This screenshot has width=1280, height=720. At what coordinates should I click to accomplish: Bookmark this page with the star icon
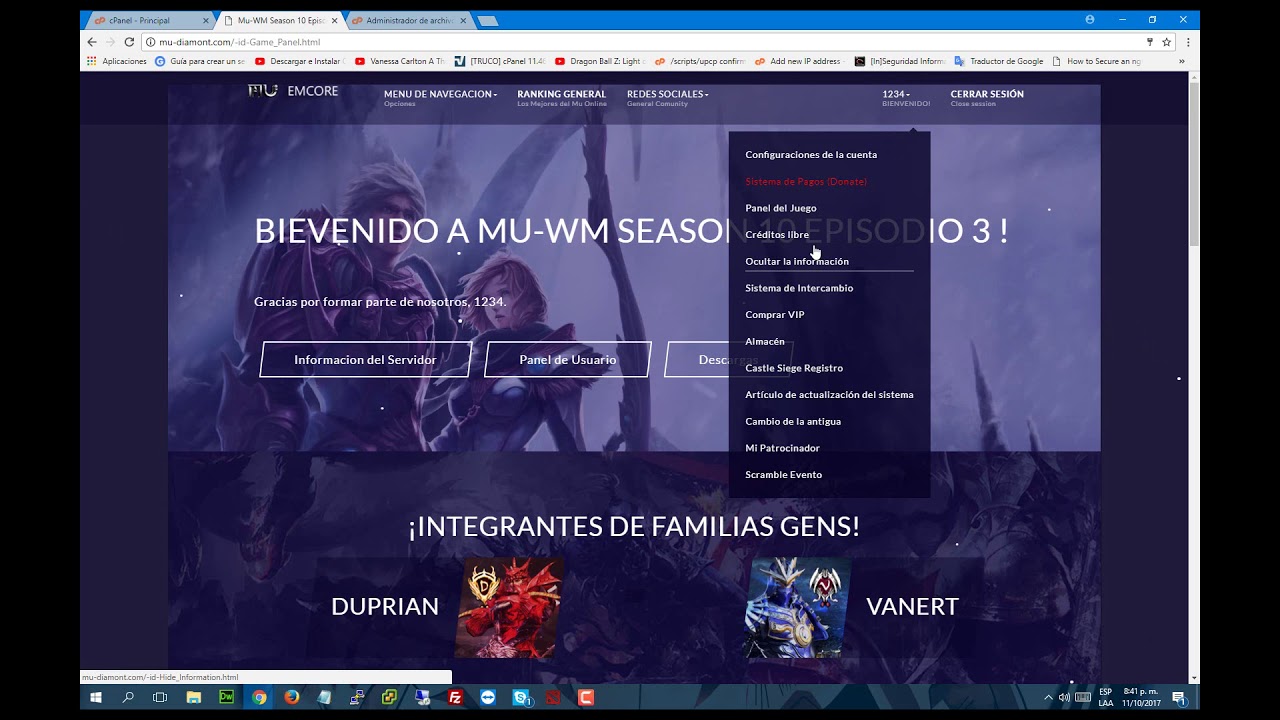pyautogui.click(x=1166, y=42)
